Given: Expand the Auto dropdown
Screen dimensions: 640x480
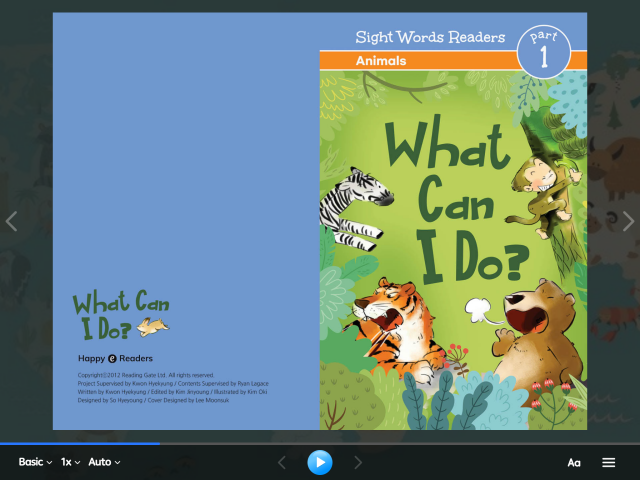Looking at the screenshot, I should pyautogui.click(x=104, y=462).
